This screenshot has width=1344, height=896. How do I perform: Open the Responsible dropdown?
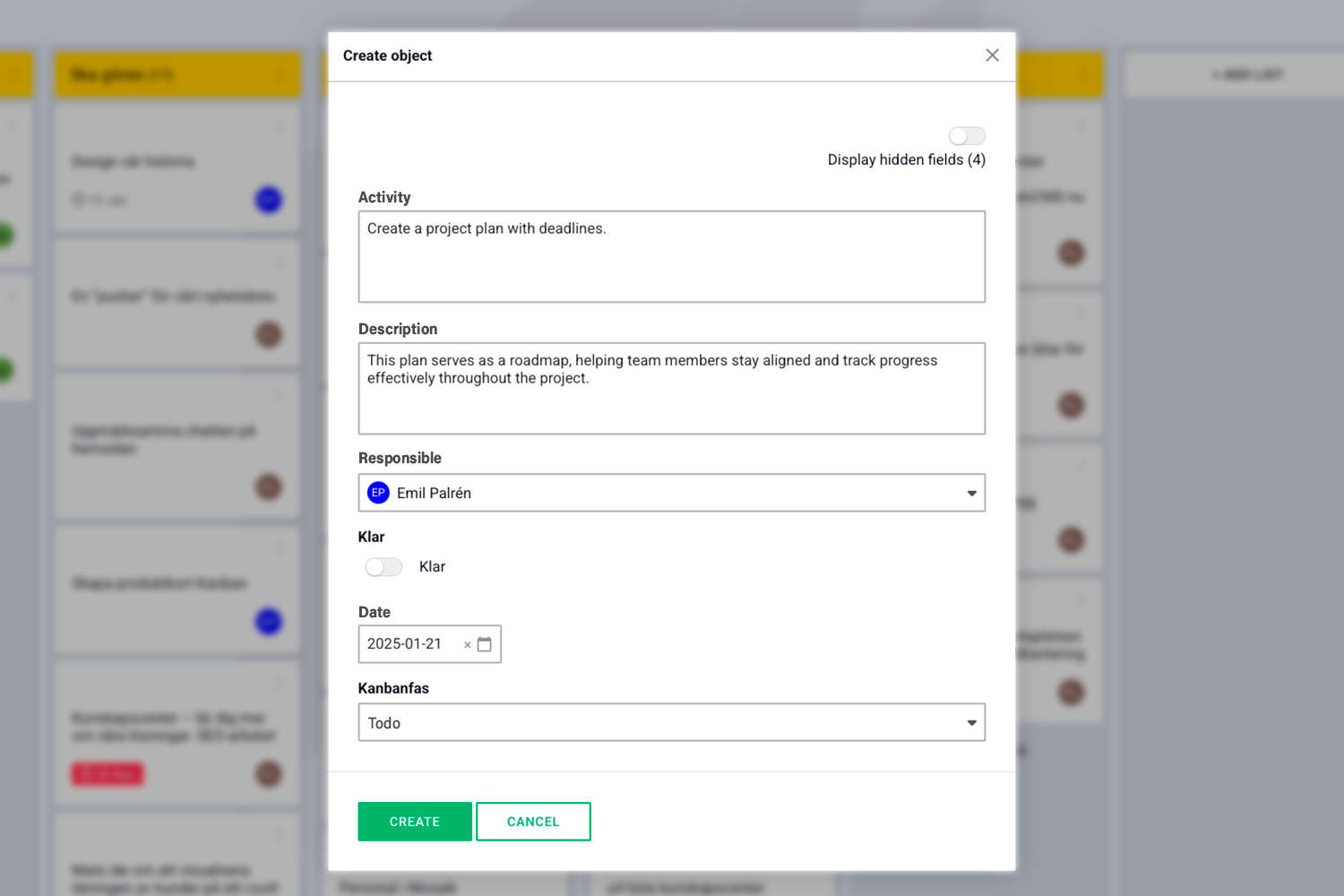672,493
